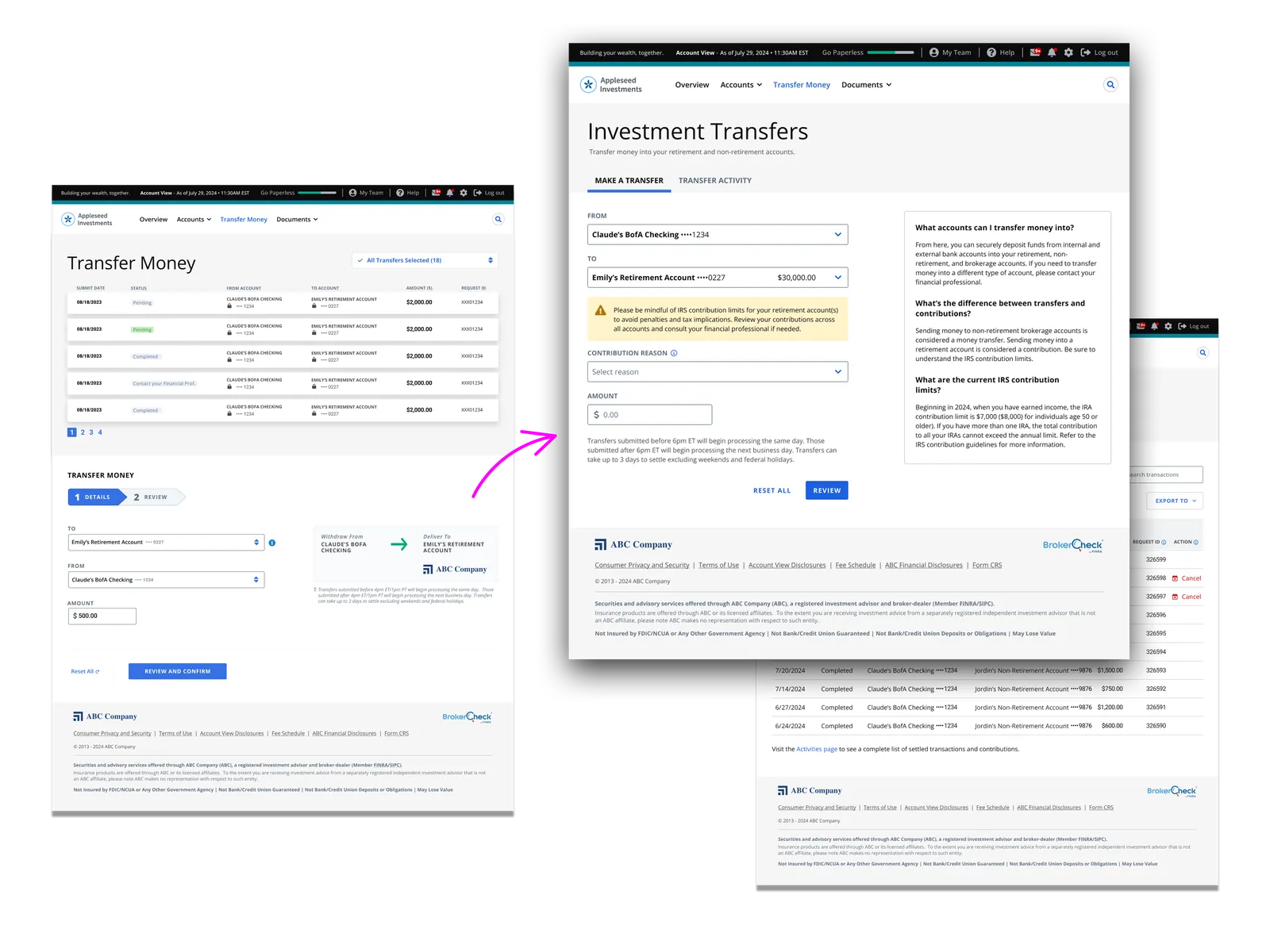Open notifications bell in Investment Transfers header
1270x952 pixels.
point(1052,52)
